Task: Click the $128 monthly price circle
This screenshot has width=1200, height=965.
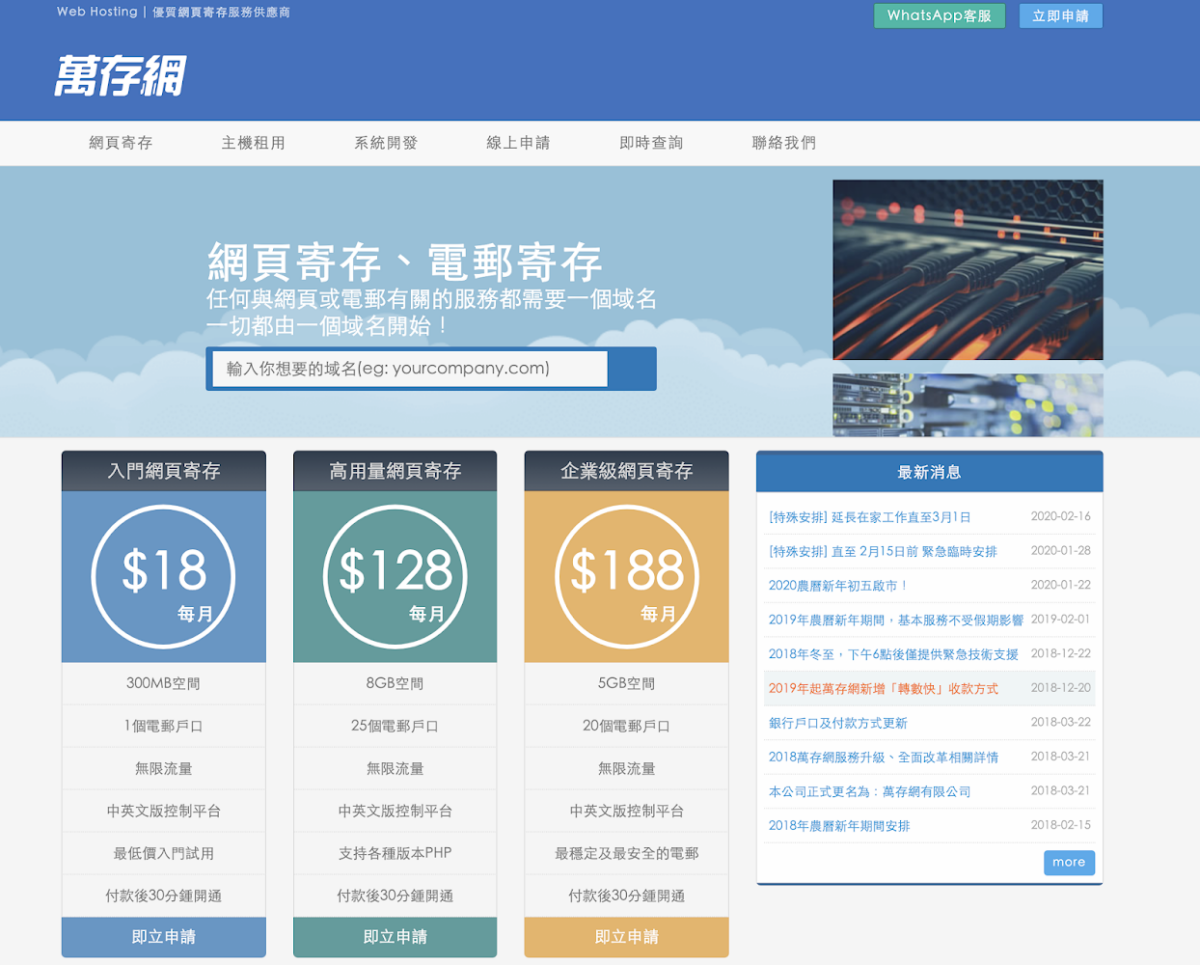Action: [x=395, y=577]
